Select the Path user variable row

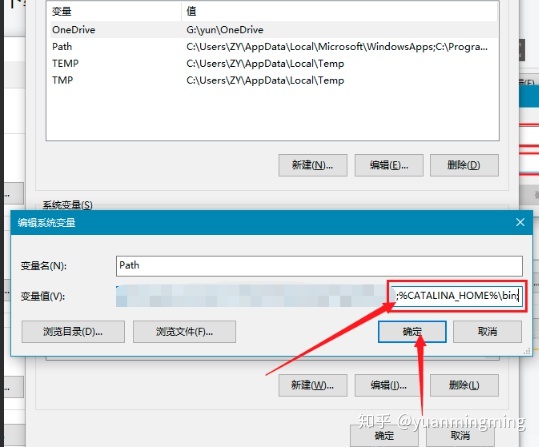tap(273, 46)
